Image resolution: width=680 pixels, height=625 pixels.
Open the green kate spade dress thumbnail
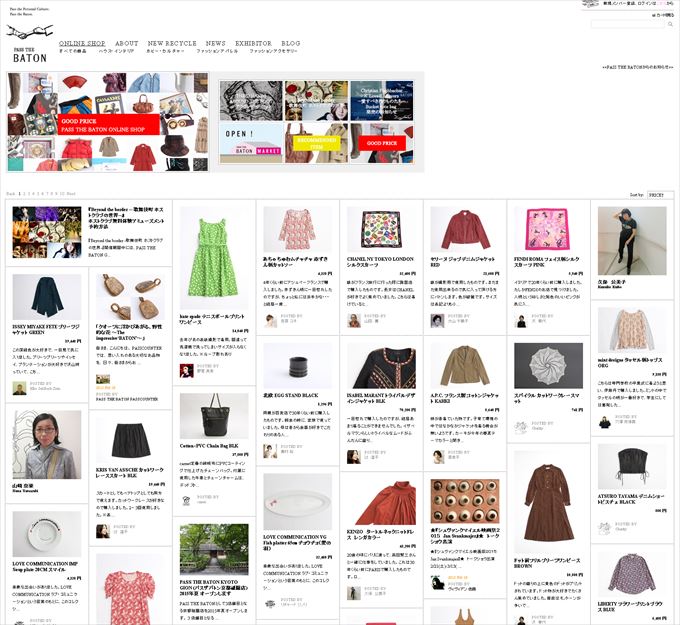[214, 258]
